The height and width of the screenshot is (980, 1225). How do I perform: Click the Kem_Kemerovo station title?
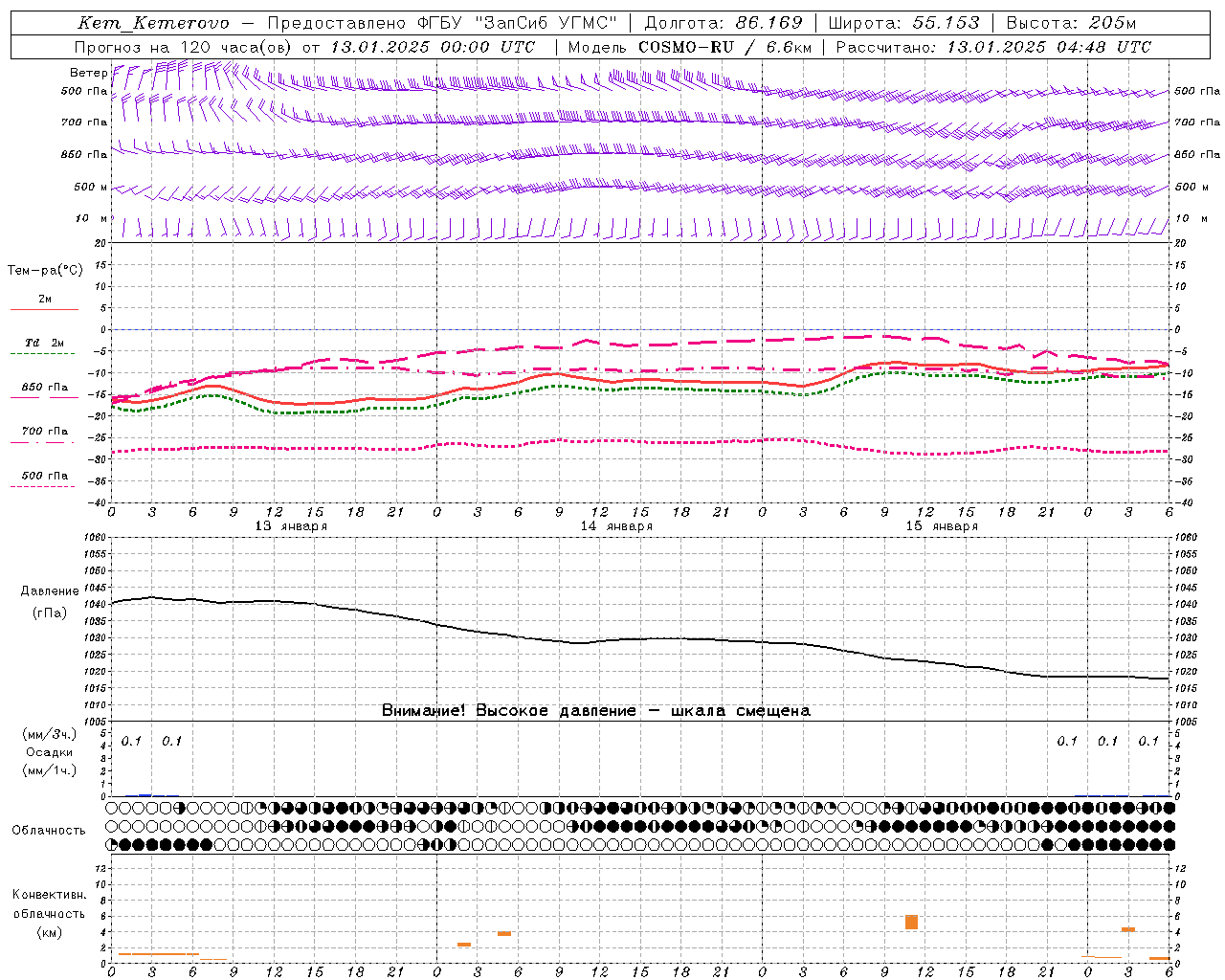point(154,23)
